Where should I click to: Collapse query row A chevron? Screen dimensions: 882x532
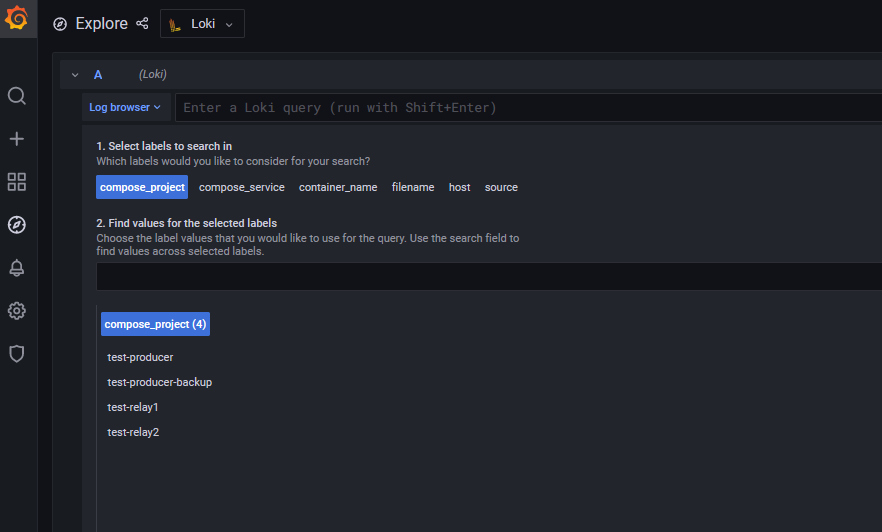75,75
